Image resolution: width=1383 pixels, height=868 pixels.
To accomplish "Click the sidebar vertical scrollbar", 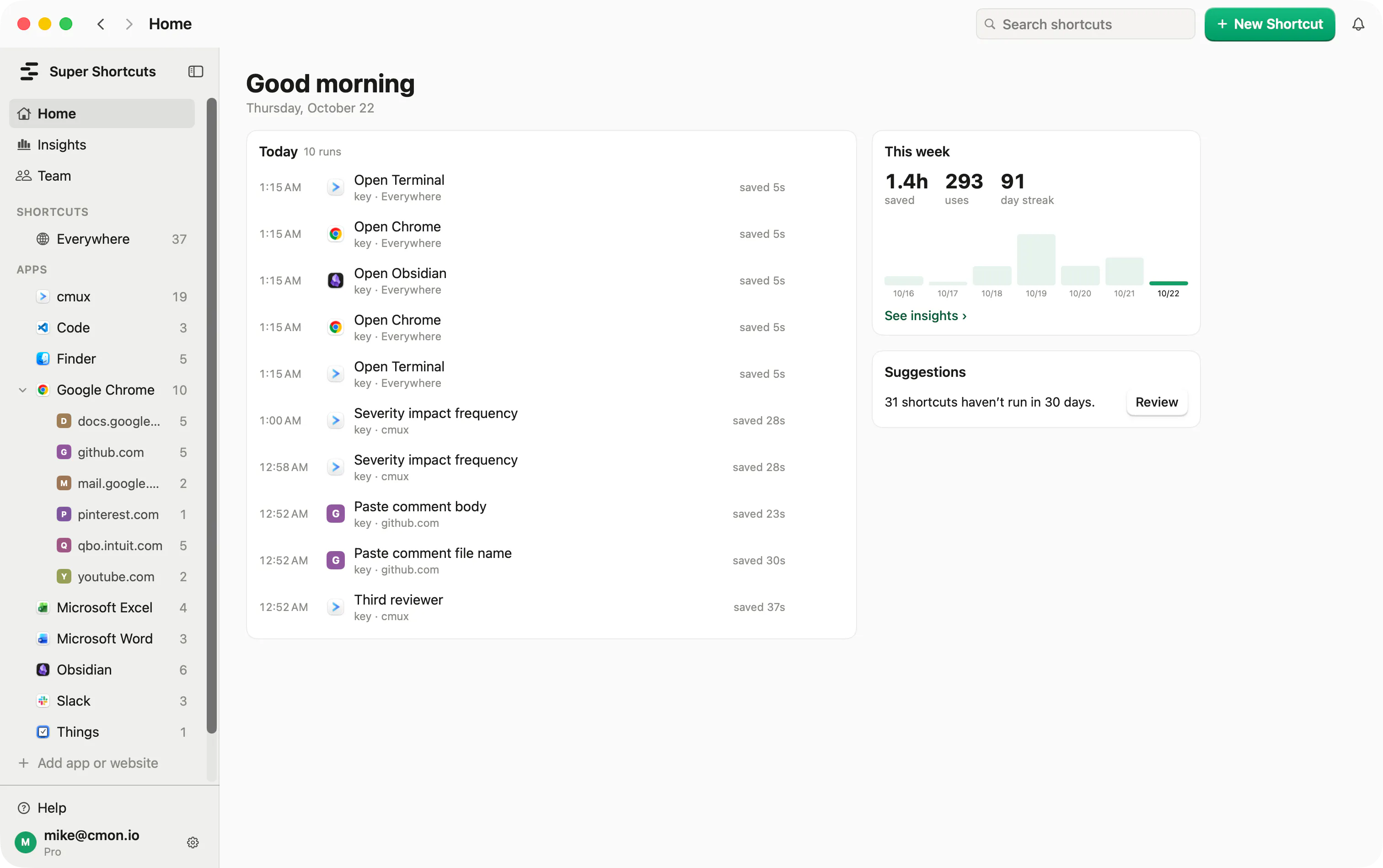I will coord(212,415).
